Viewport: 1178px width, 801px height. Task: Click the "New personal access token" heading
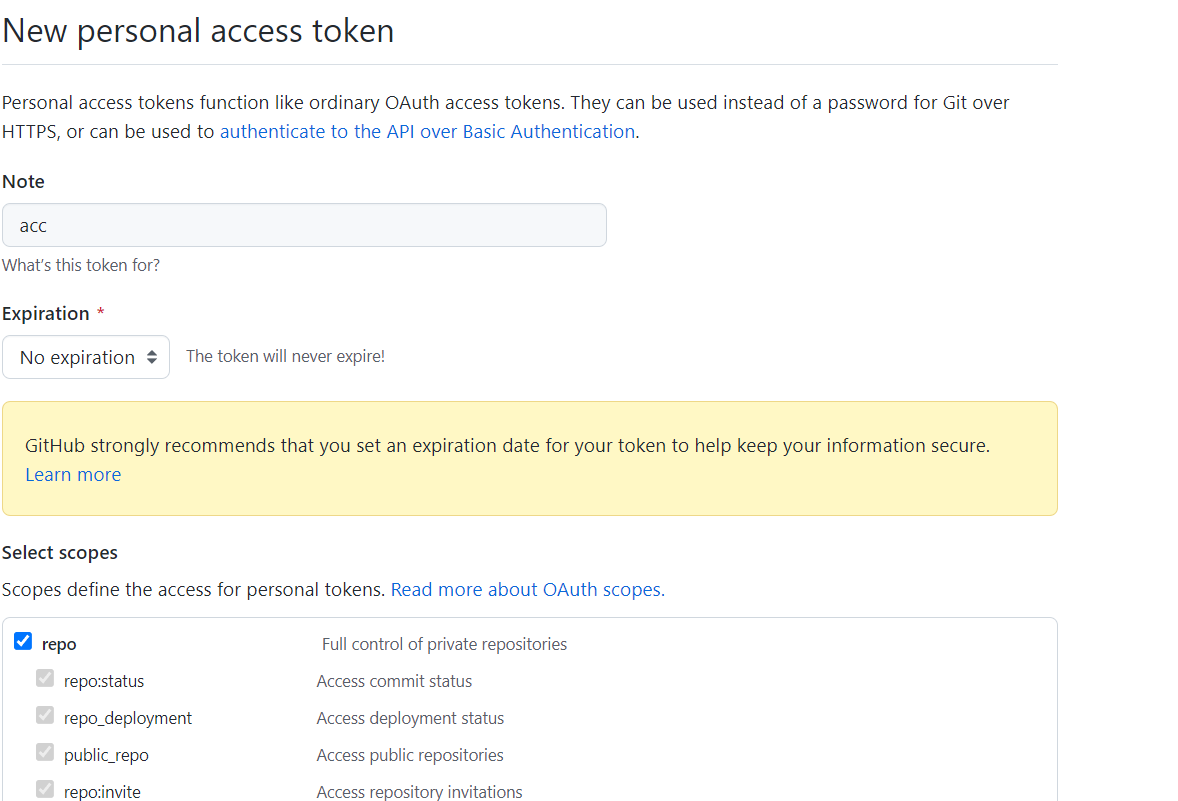pyautogui.click(x=198, y=31)
